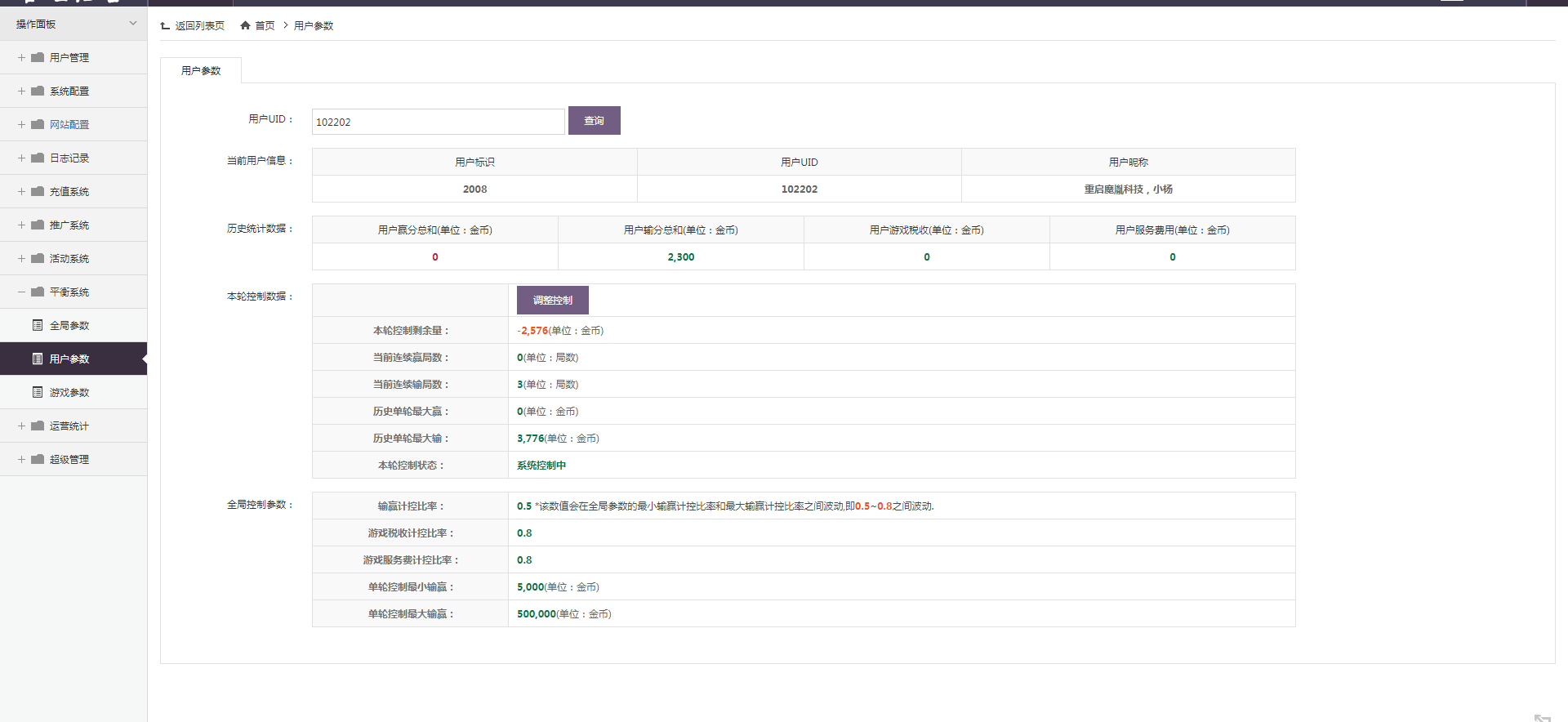This screenshot has width=1568, height=722.
Task: Go to 首页 breadcrumb link
Action: tap(265, 25)
